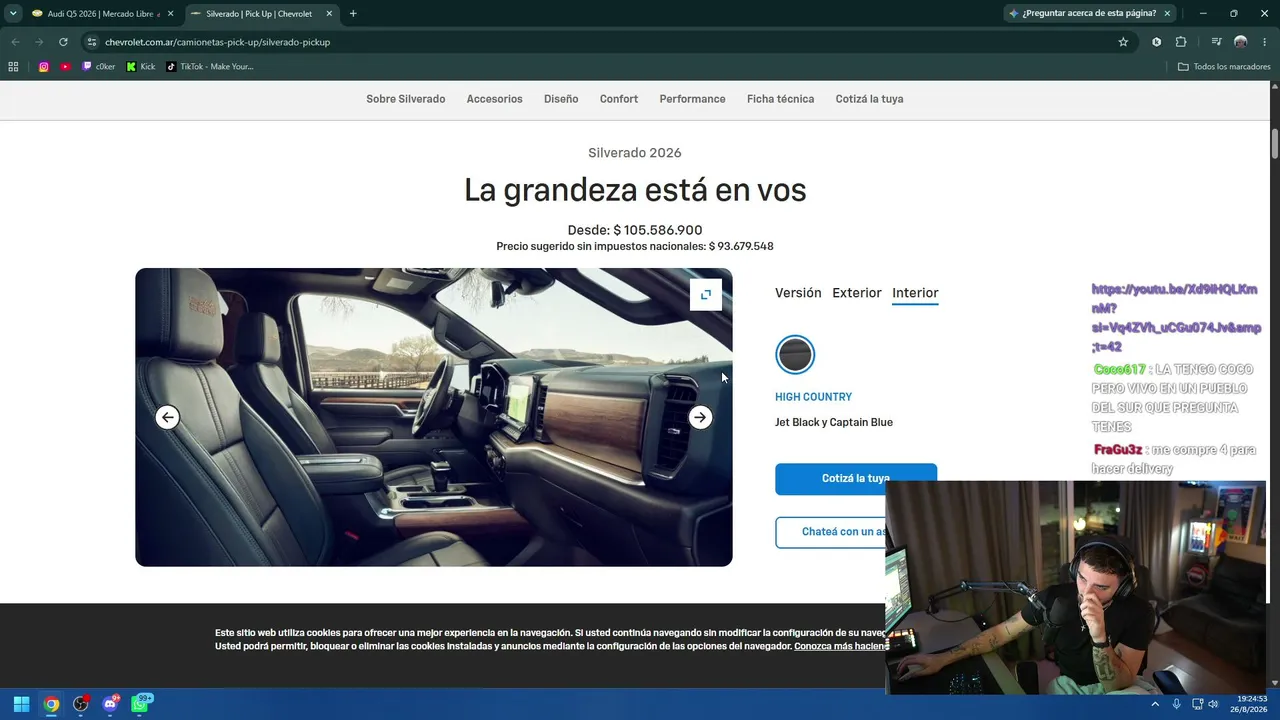The width and height of the screenshot is (1280, 720).
Task: Click the Silverado 2026 subtitle
Action: point(635,153)
